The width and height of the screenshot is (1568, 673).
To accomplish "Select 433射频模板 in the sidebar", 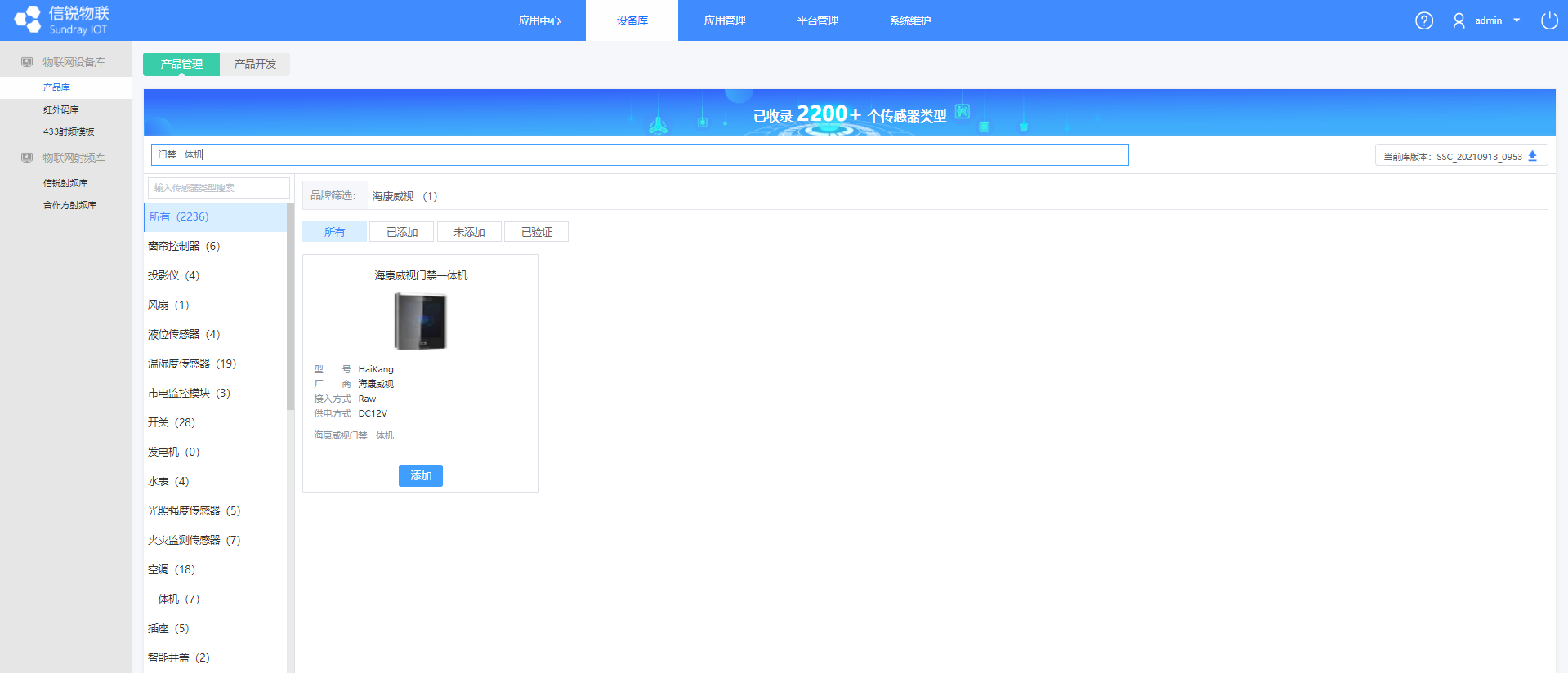I will pyautogui.click(x=65, y=131).
